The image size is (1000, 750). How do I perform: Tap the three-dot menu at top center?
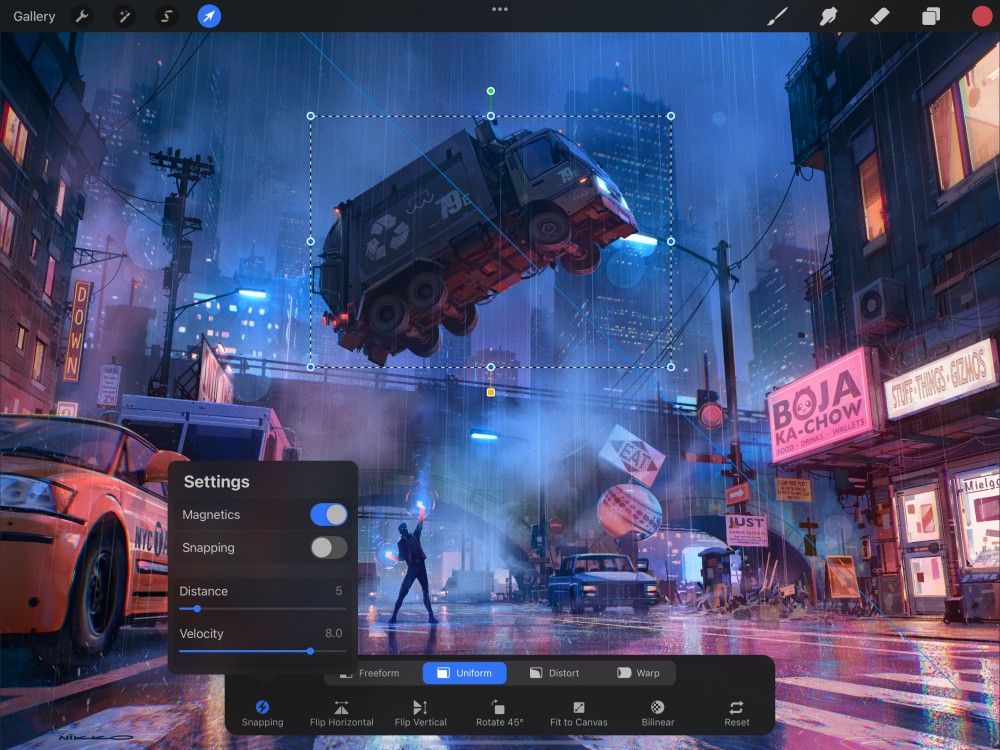pyautogui.click(x=499, y=10)
